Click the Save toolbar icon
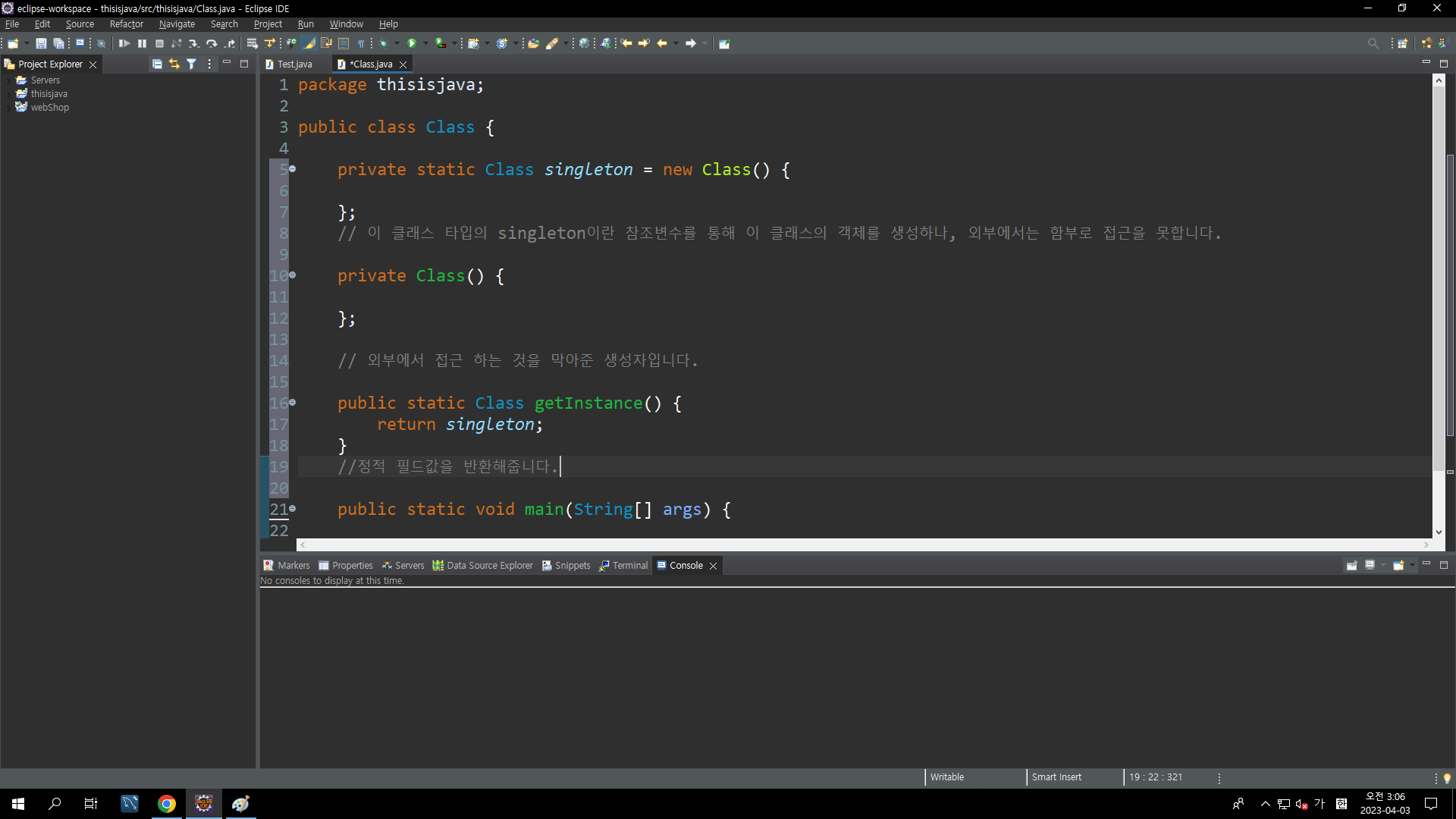 [41, 44]
